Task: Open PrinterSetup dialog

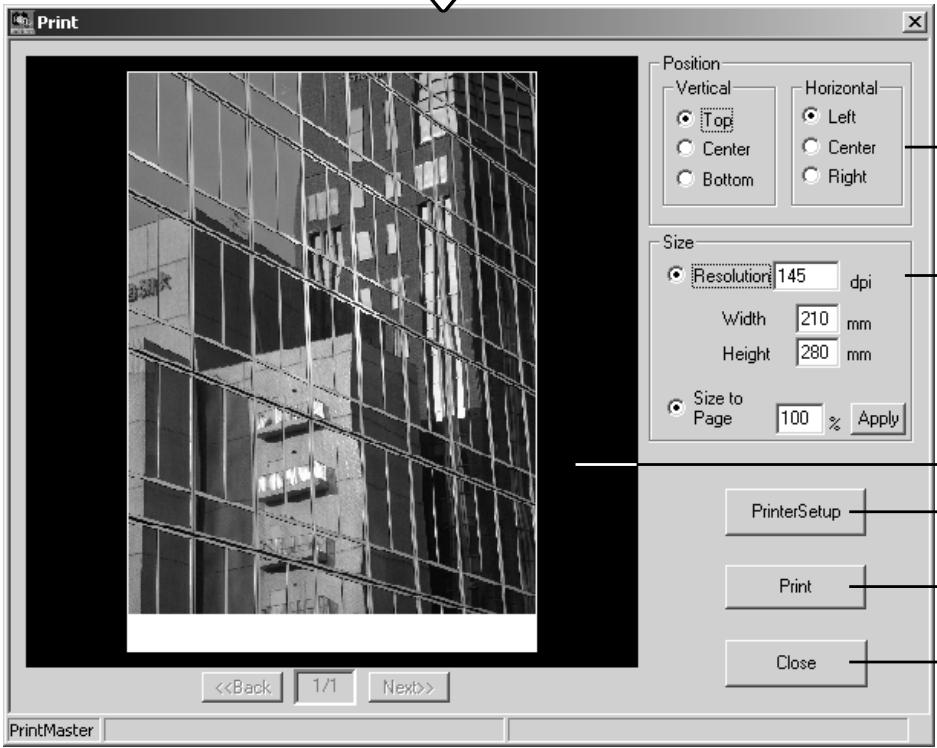Action: 795,512
